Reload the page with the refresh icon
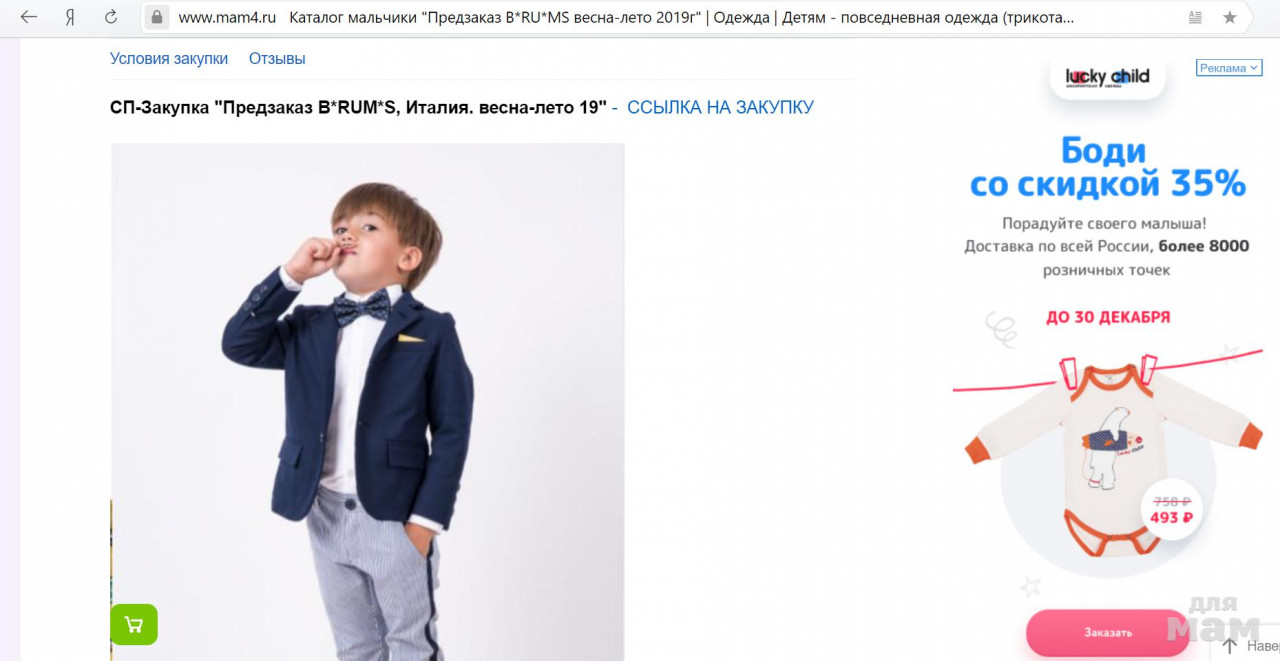Image resolution: width=1280 pixels, height=661 pixels. click(111, 17)
